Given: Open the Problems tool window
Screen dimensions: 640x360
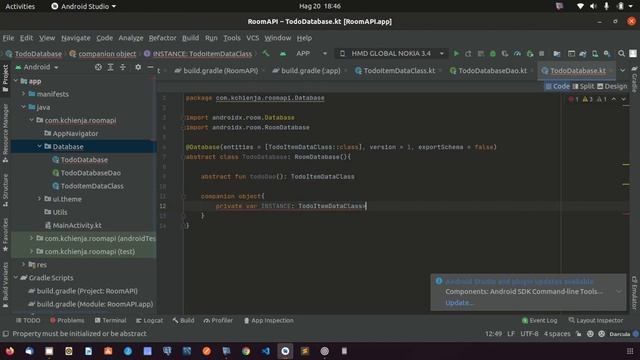Looking at the screenshot, I should tap(67, 320).
